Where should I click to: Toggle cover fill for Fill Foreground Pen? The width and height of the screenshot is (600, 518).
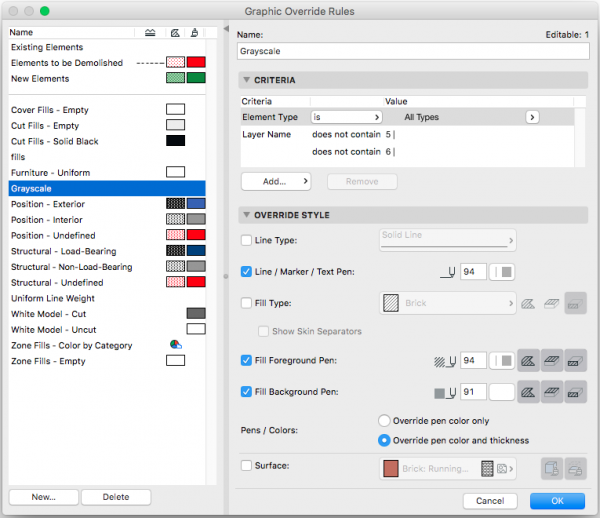coord(552,360)
